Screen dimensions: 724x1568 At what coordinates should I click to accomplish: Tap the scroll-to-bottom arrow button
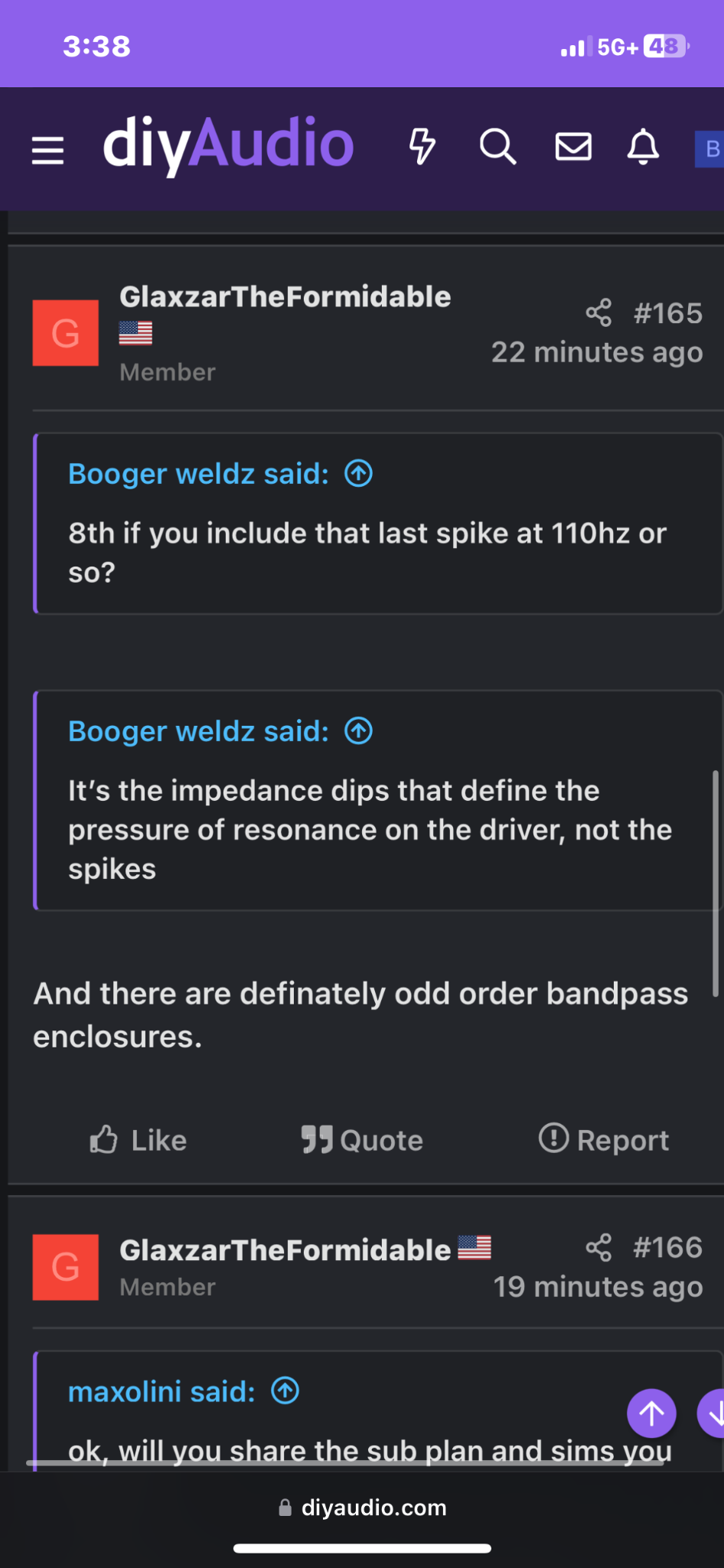713,1413
